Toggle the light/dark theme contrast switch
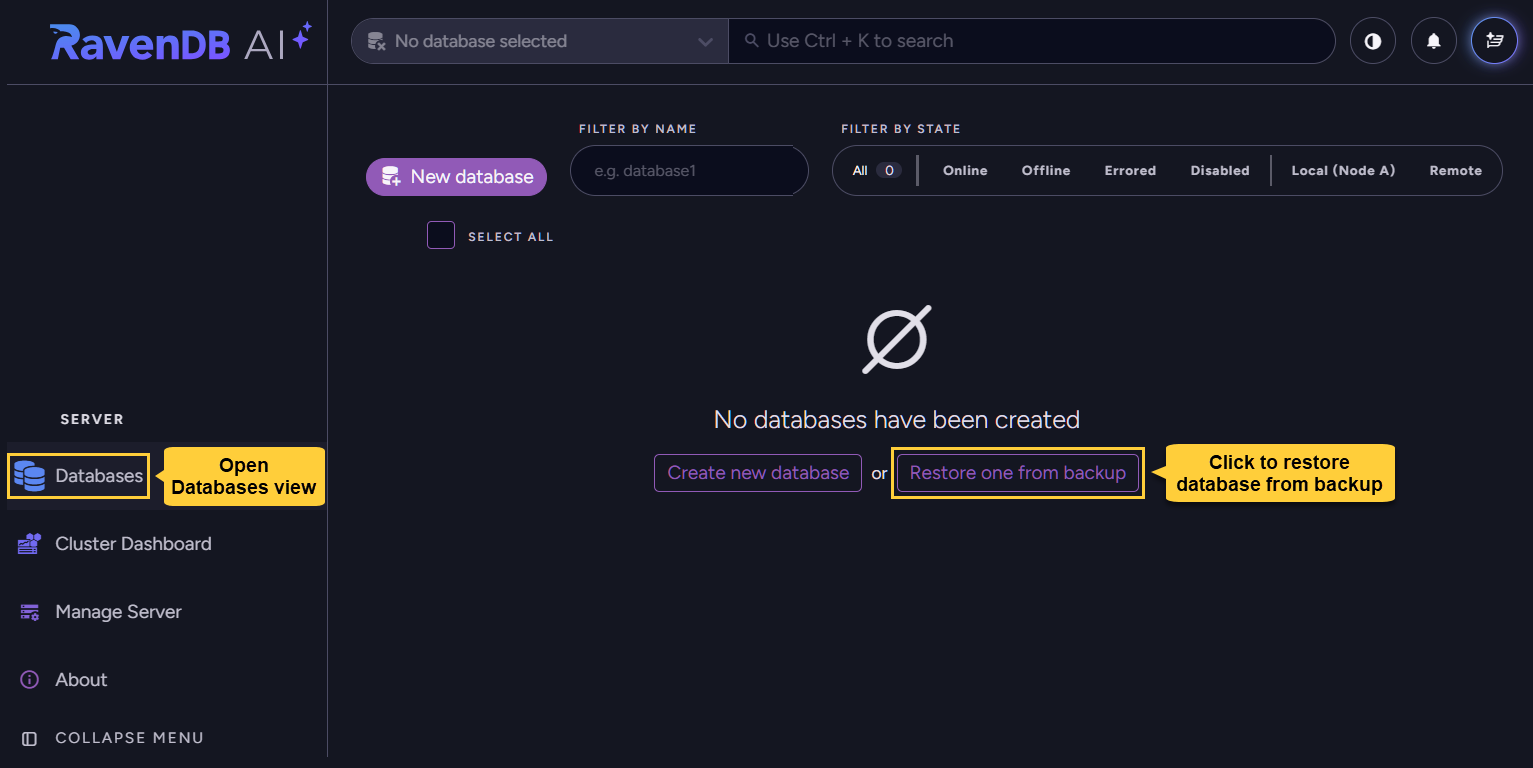The image size is (1533, 768). (x=1372, y=40)
